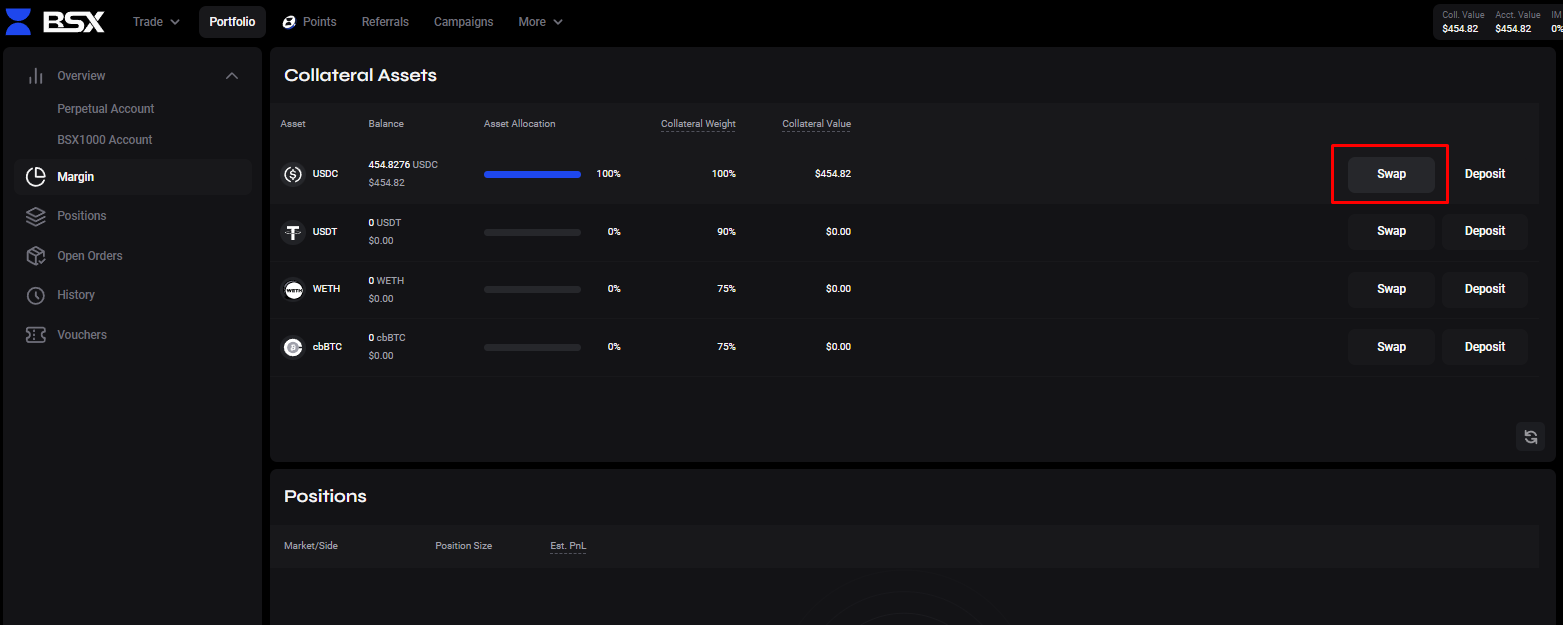Click the Acct. Value summary in header
Viewport: 1563px width, 625px height.
coord(1516,22)
